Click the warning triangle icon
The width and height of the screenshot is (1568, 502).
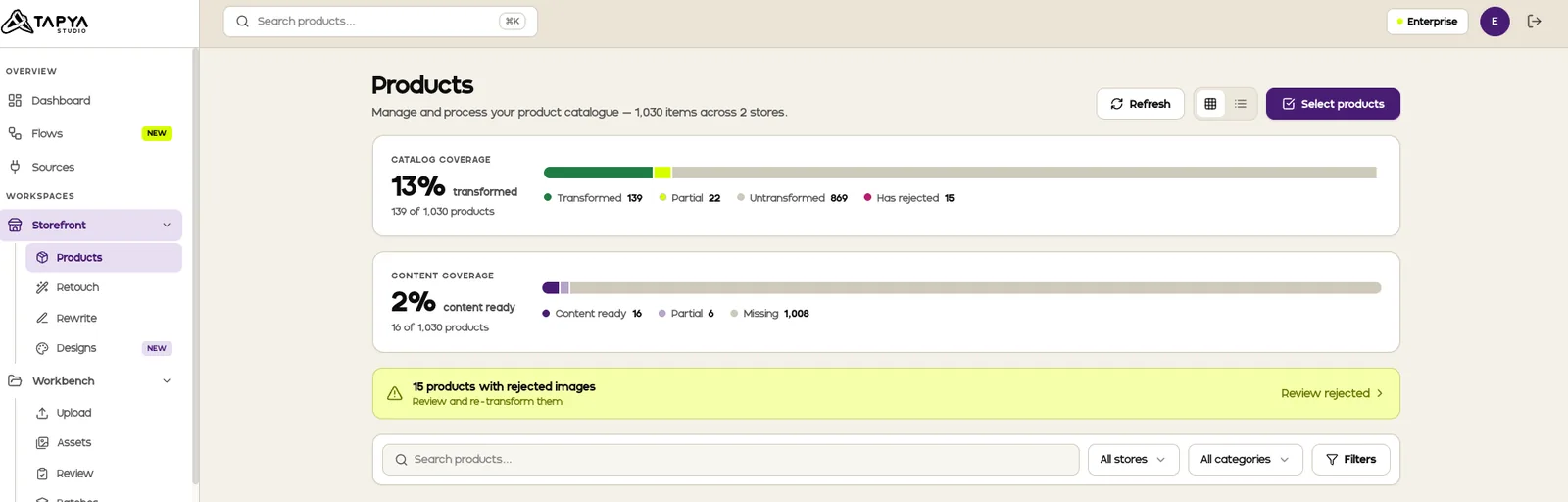coord(395,393)
